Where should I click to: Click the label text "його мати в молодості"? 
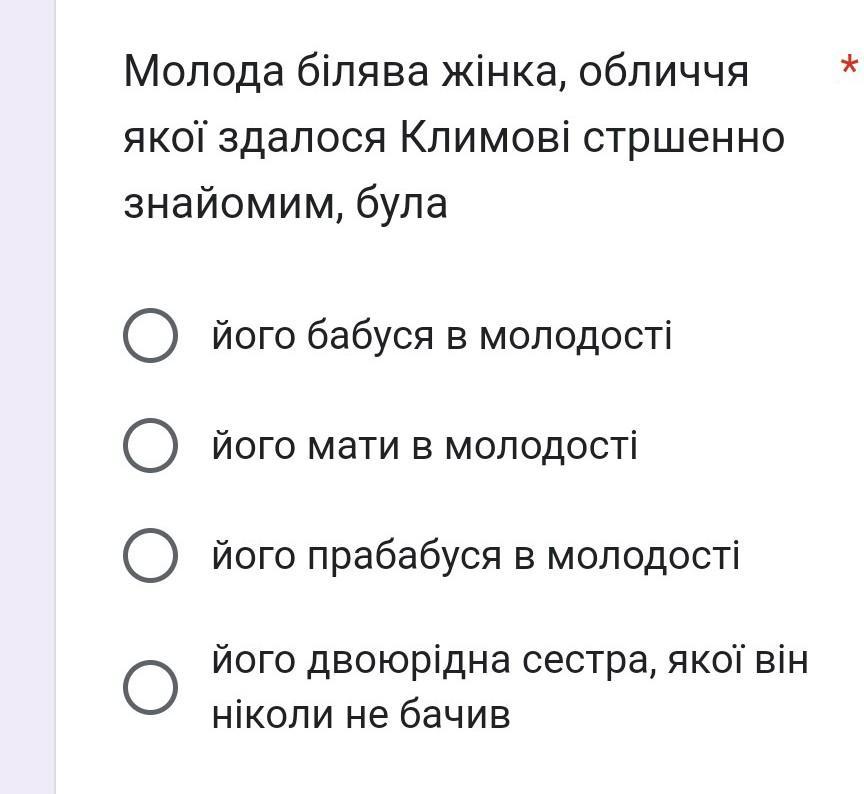[425, 446]
